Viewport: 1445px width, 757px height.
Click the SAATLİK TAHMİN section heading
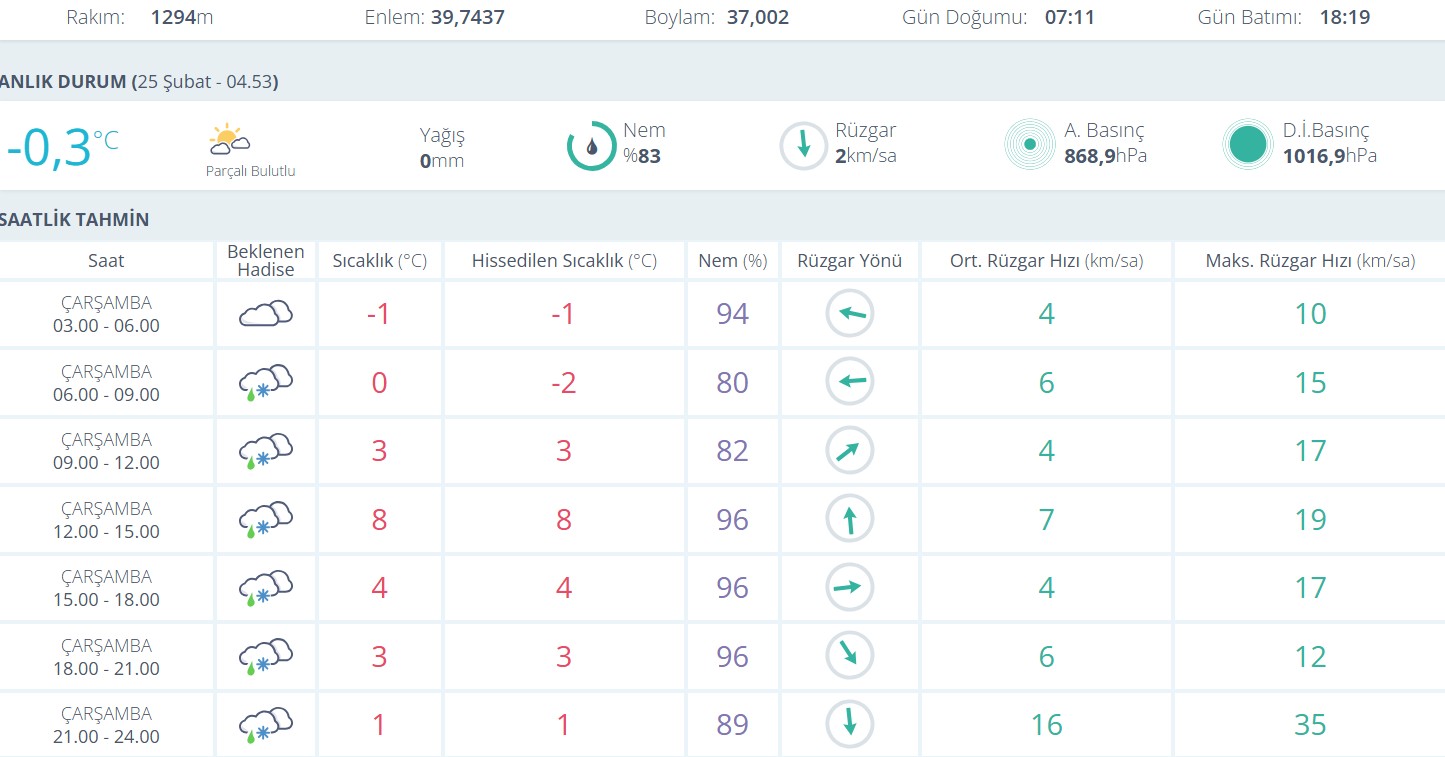[x=75, y=220]
